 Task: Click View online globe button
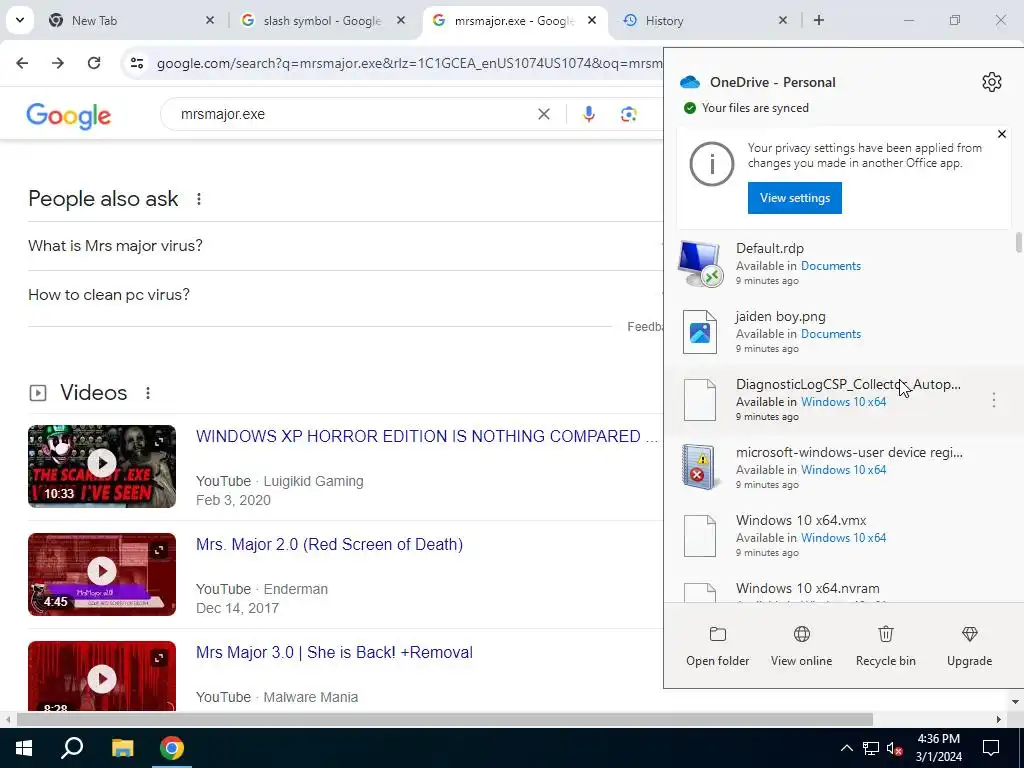(801, 647)
